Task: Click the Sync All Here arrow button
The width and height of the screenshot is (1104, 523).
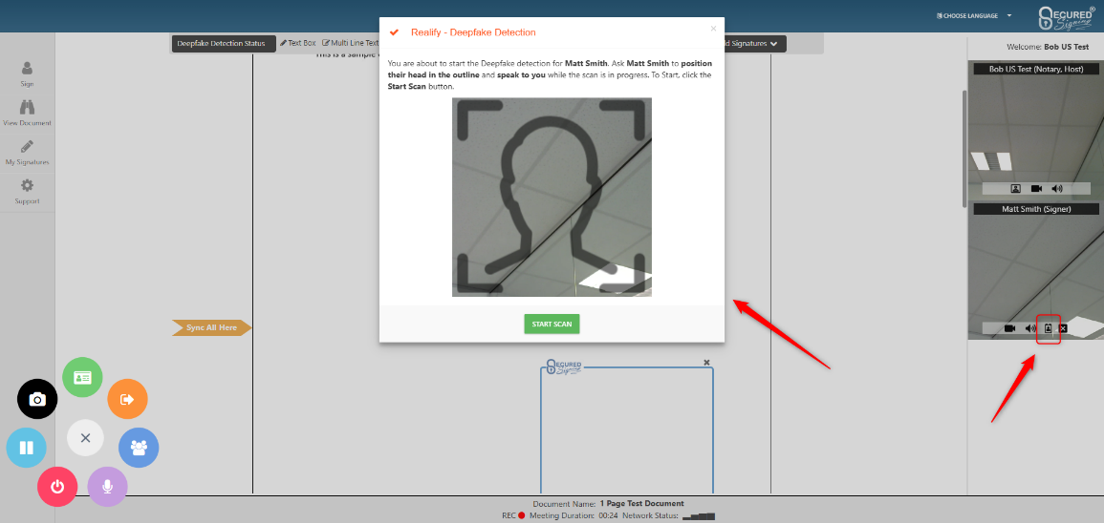Action: coord(211,327)
